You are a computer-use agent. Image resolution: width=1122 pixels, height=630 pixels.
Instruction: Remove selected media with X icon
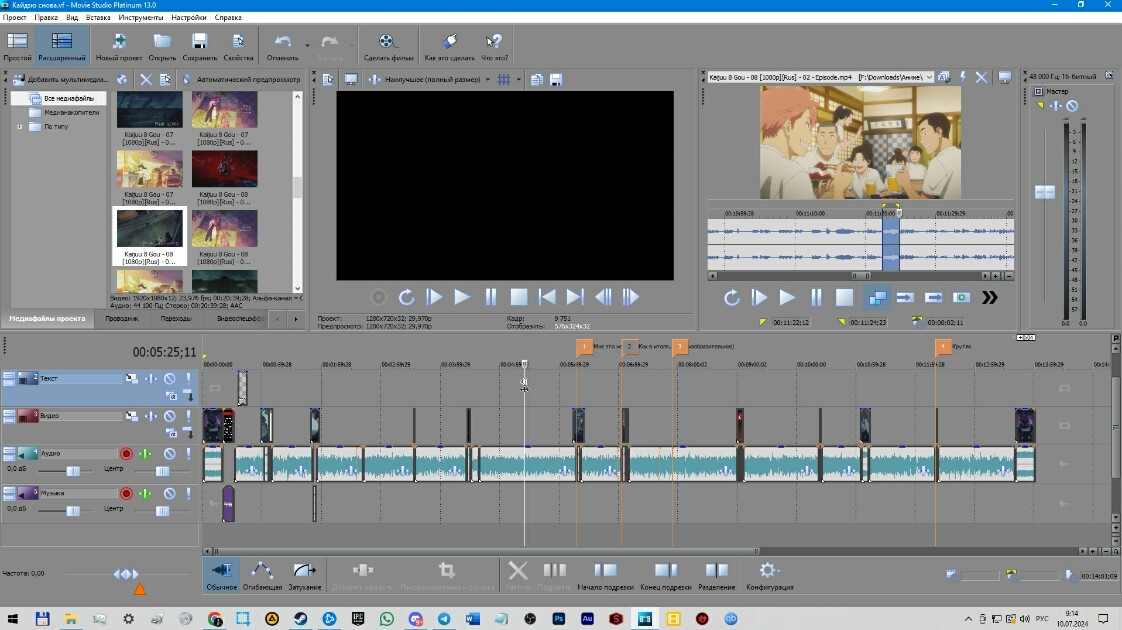point(145,79)
